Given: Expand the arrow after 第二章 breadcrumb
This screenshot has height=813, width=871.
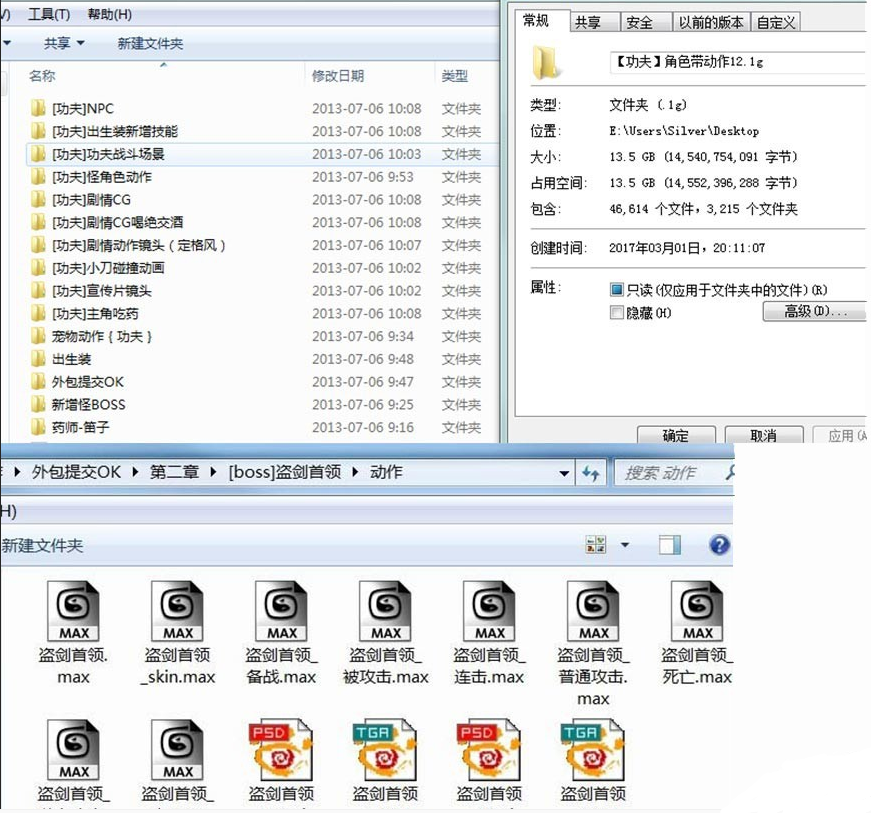Looking at the screenshot, I should [213, 472].
